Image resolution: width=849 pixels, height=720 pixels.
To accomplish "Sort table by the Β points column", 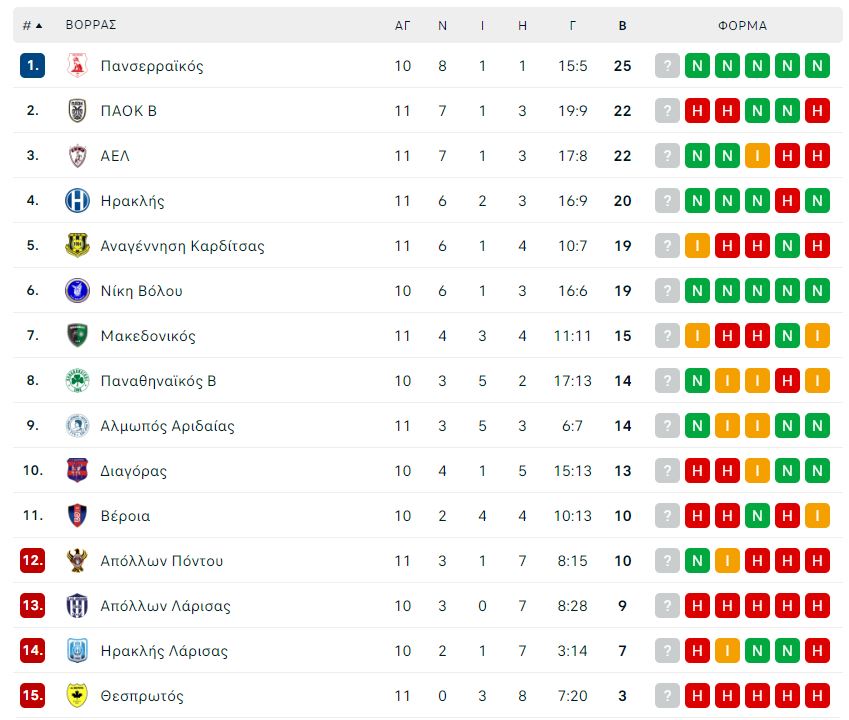I will (x=623, y=25).
